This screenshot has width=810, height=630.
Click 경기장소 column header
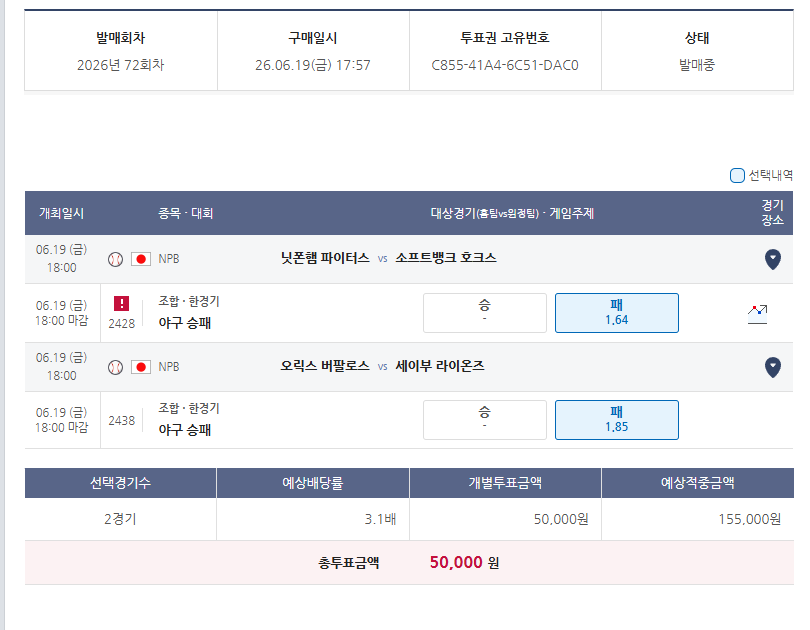tap(772, 213)
